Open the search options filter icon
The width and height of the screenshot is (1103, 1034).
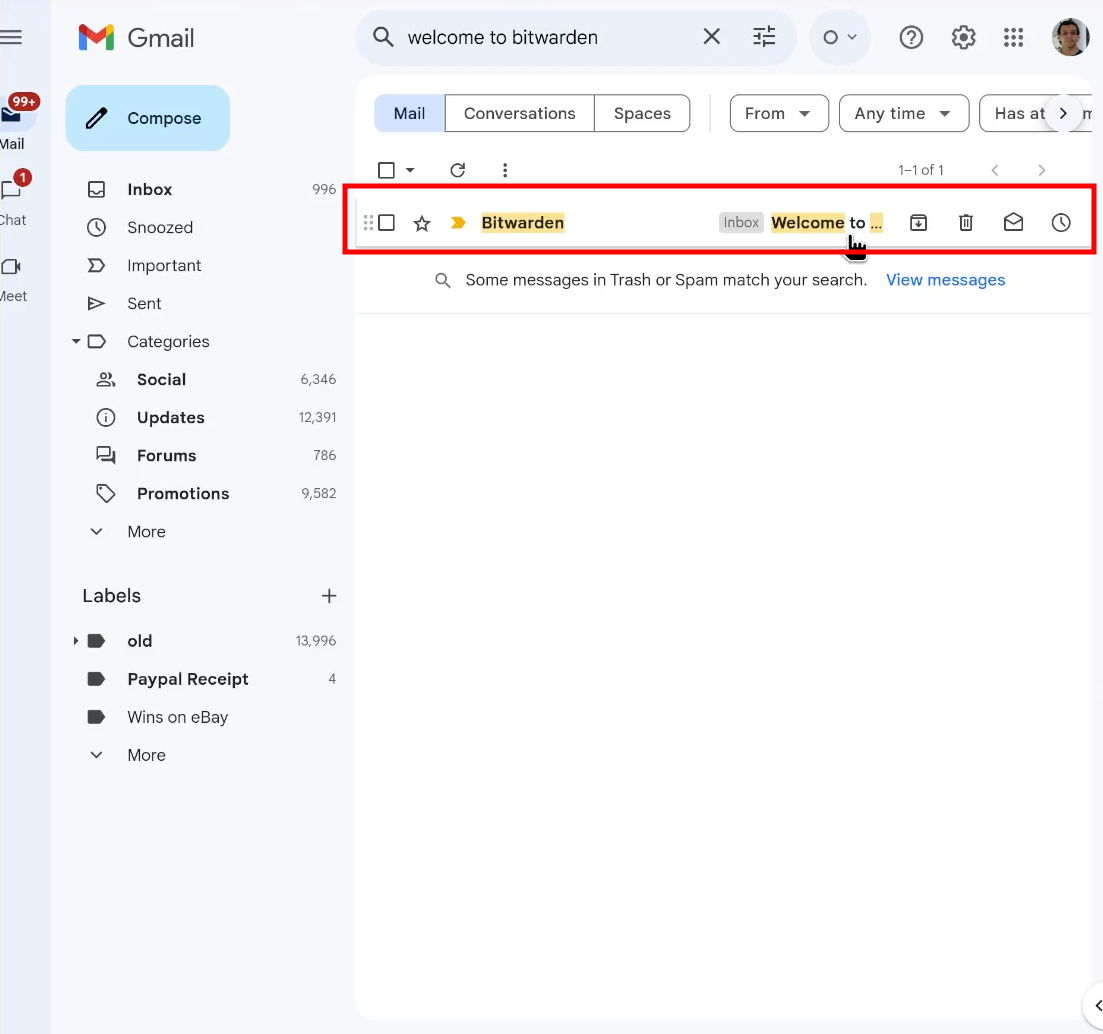[764, 37]
